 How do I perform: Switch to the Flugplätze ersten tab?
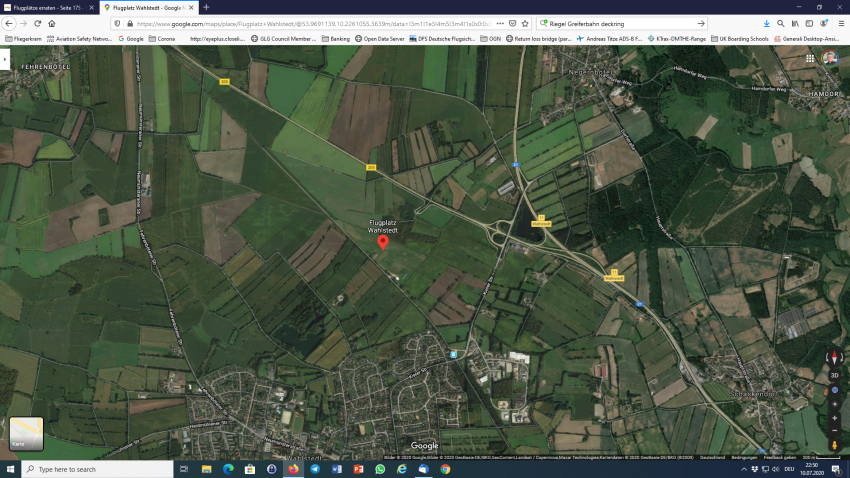pyautogui.click(x=47, y=8)
